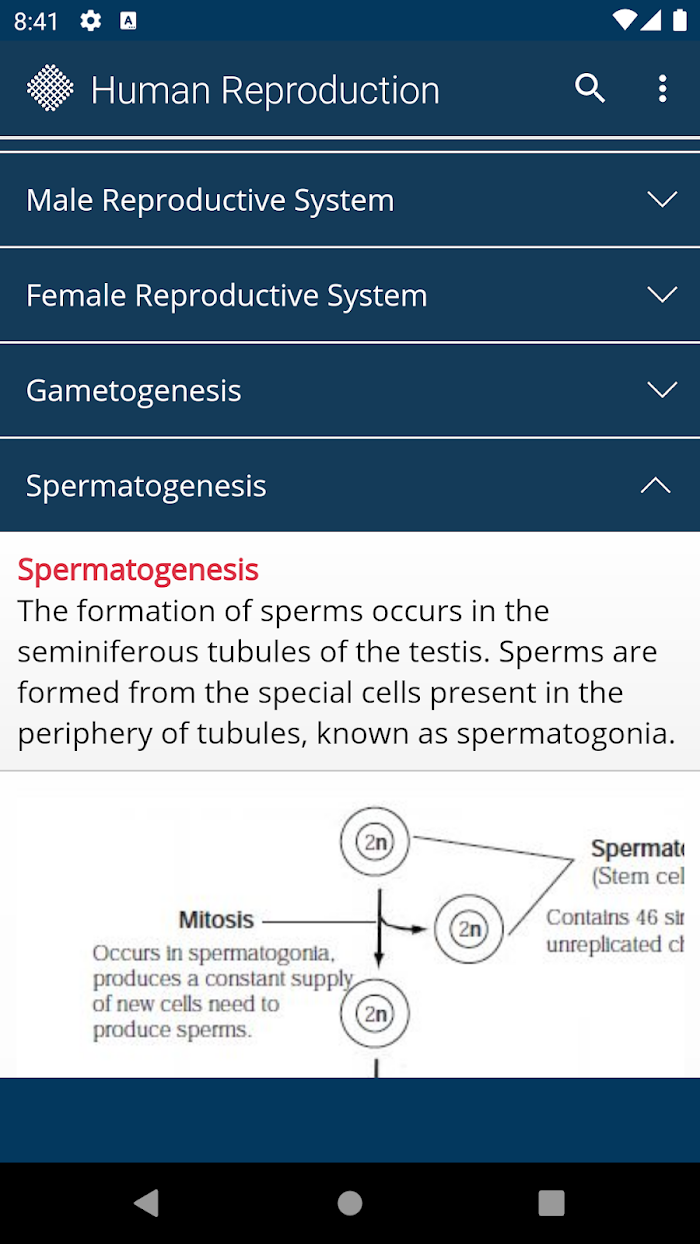Expand Female Reproductive System chevron
Screen dimensions: 700x1244
662,295
